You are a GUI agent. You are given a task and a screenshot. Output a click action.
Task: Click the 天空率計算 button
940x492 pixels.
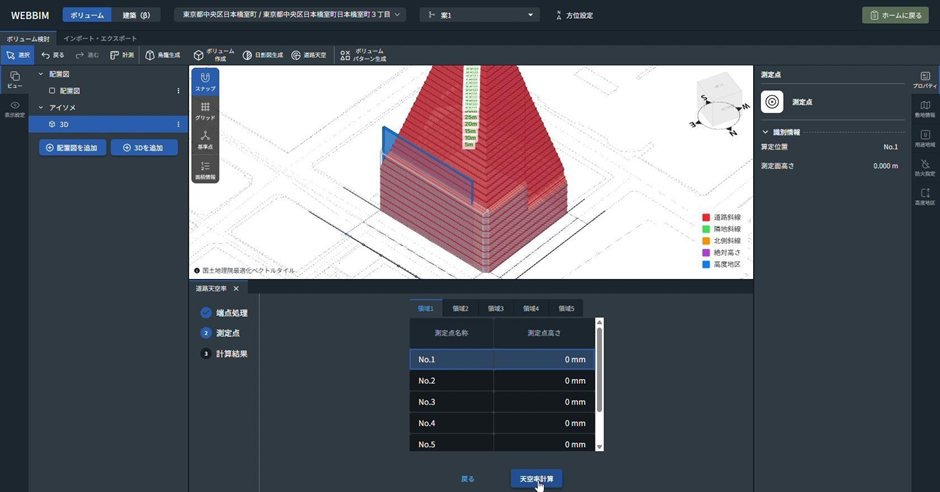(536, 479)
